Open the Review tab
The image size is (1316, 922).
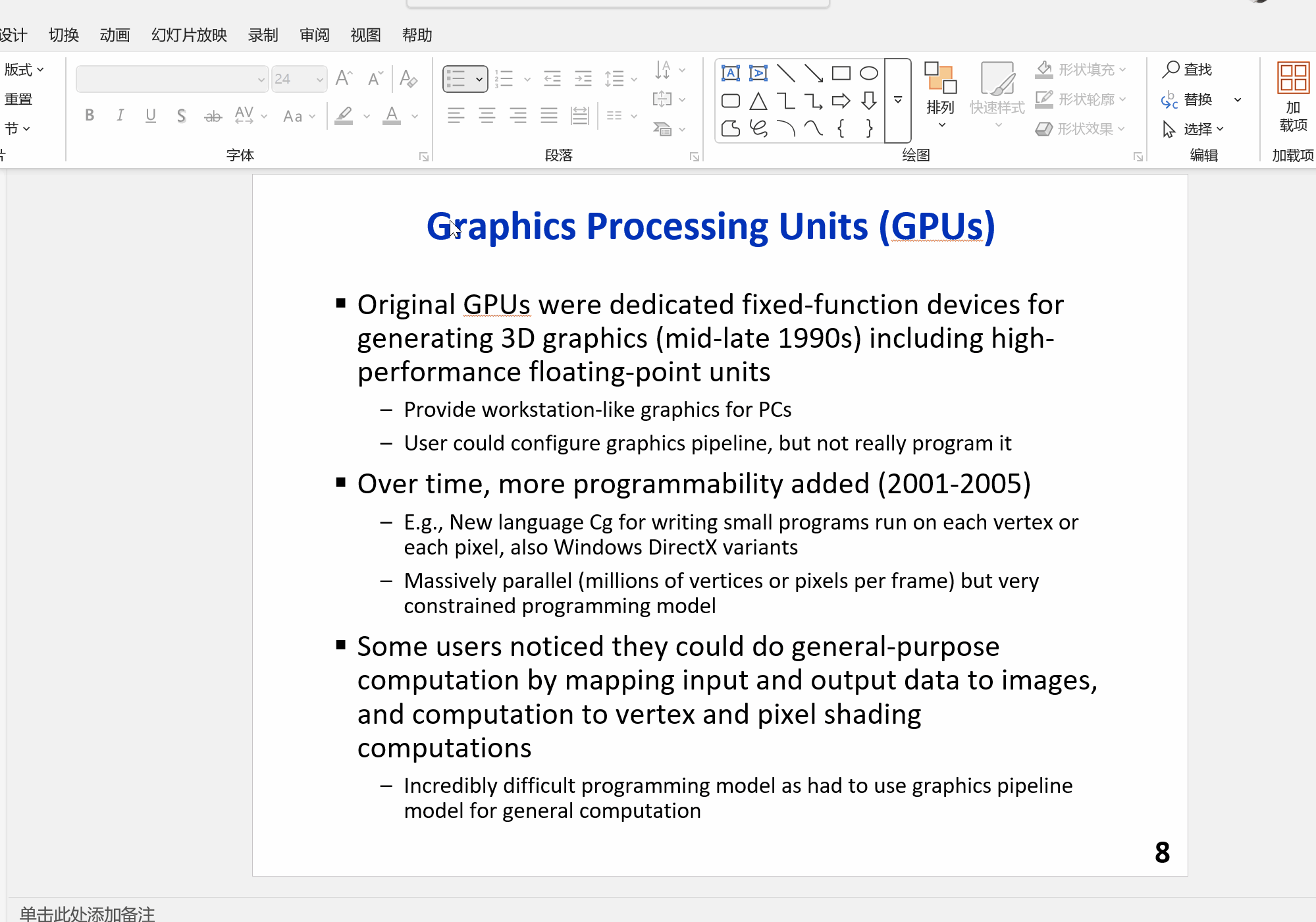tap(314, 35)
